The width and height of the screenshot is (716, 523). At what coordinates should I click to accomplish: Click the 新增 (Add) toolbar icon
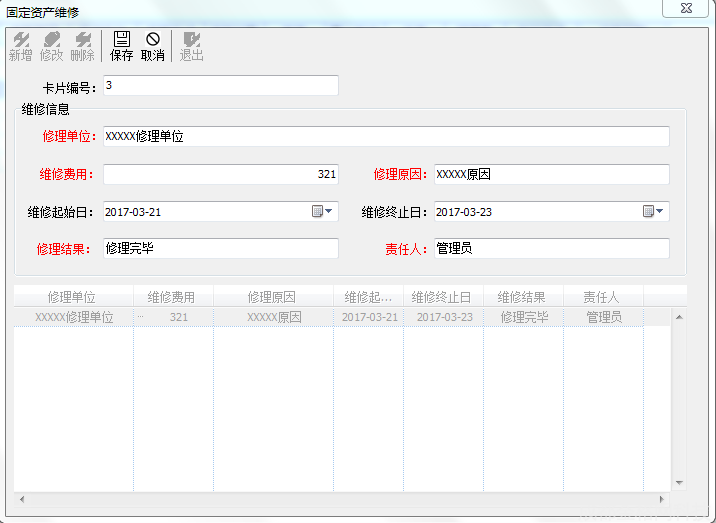click(20, 46)
